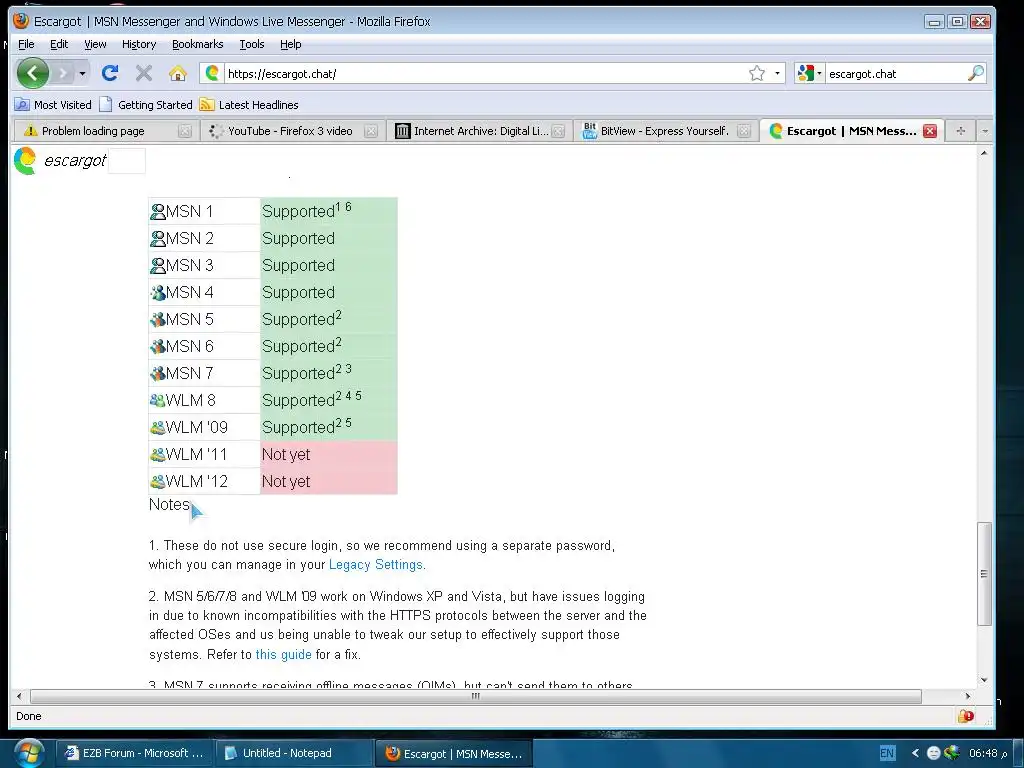Image resolution: width=1024 pixels, height=768 pixels.
Task: Click the 06:48 clock in the tray
Action: pos(988,753)
